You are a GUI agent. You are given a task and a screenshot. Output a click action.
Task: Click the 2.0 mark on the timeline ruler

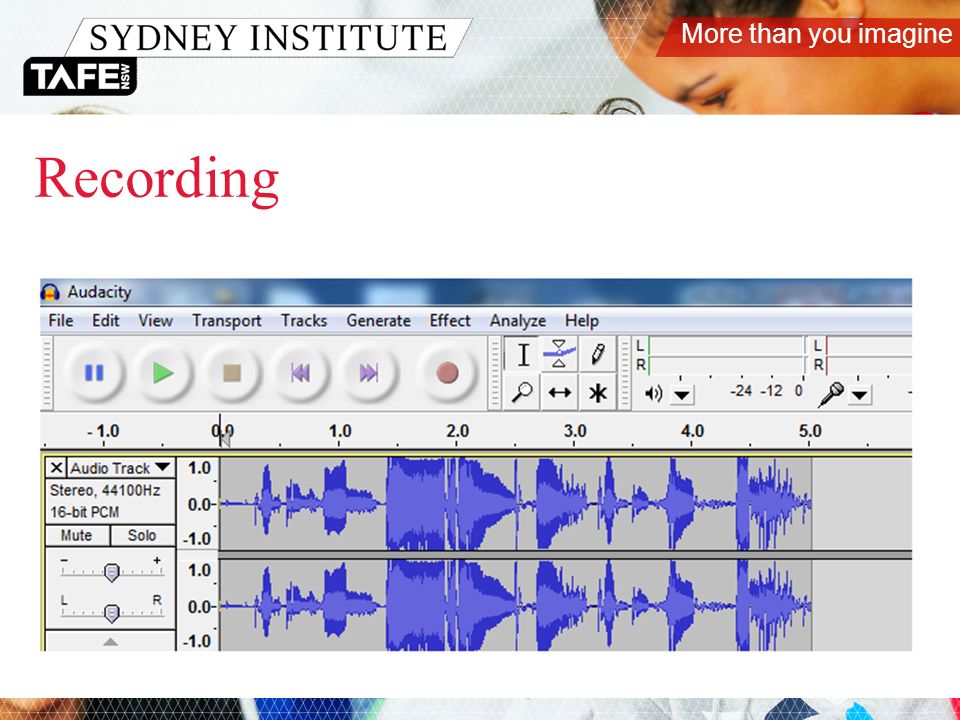(457, 432)
